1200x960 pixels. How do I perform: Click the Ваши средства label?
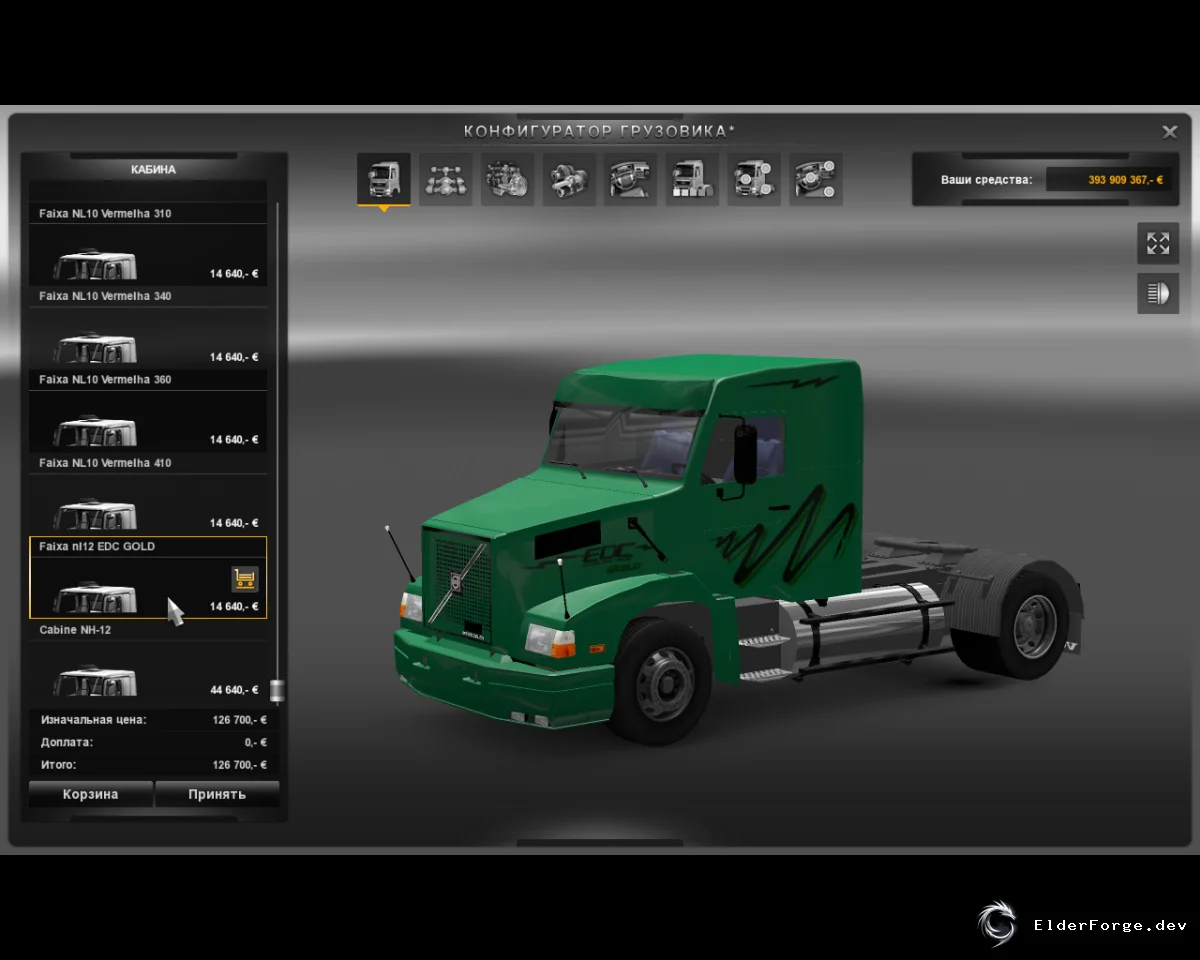click(986, 180)
